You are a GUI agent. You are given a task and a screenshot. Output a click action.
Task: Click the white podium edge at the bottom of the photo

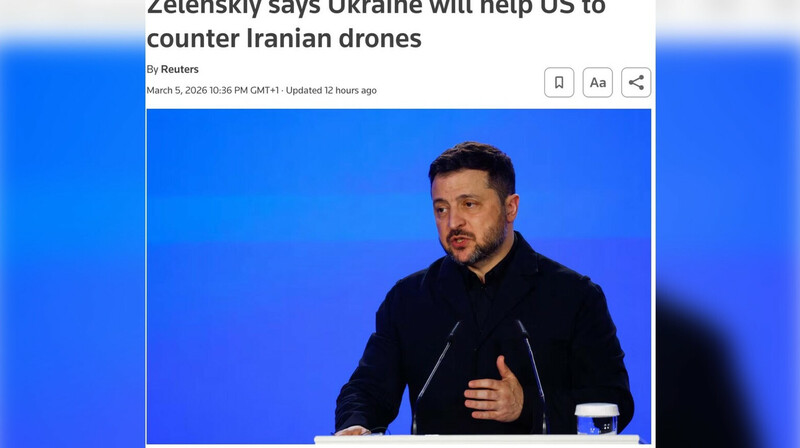tap(477, 439)
